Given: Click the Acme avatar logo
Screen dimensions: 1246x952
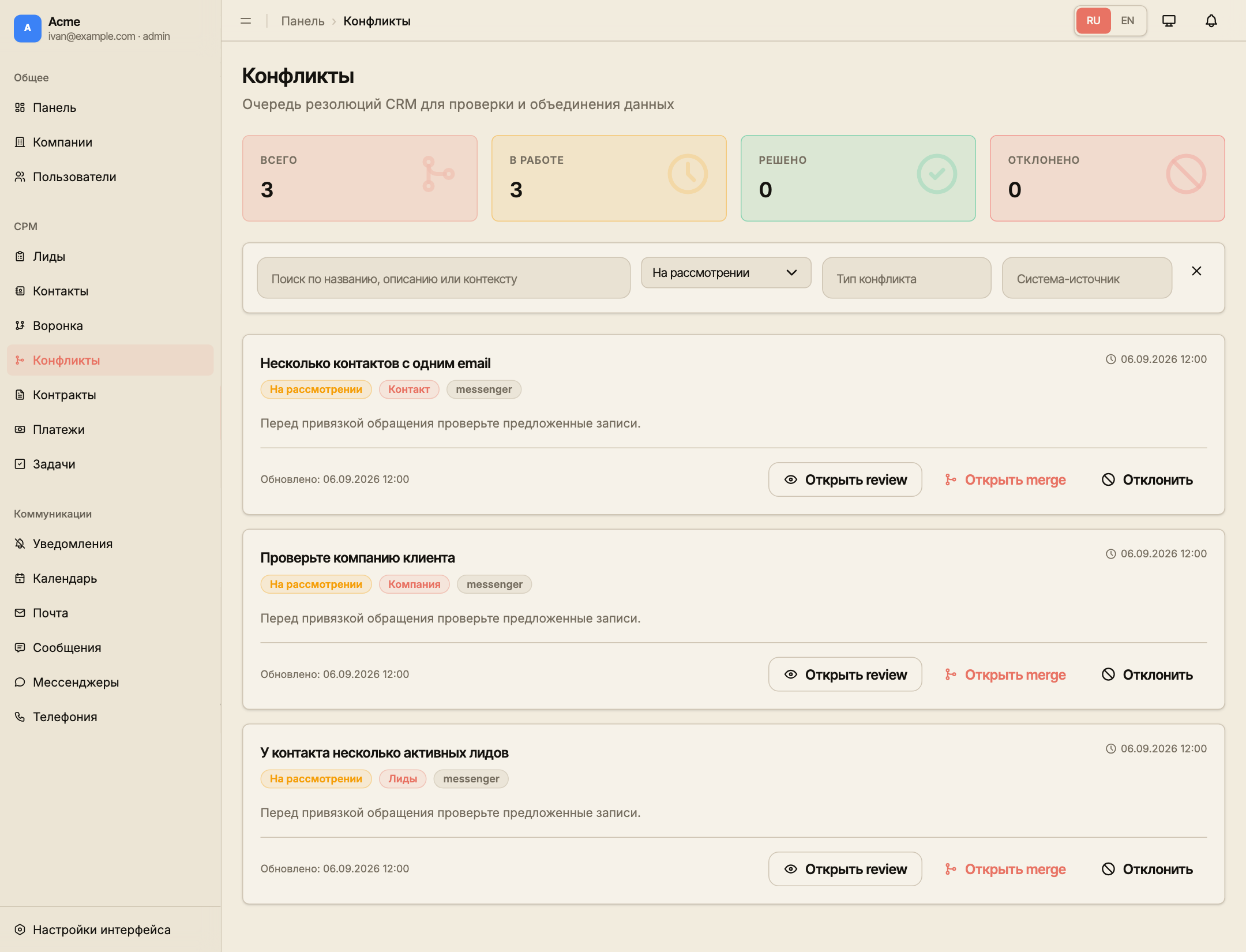Looking at the screenshot, I should tap(28, 28).
